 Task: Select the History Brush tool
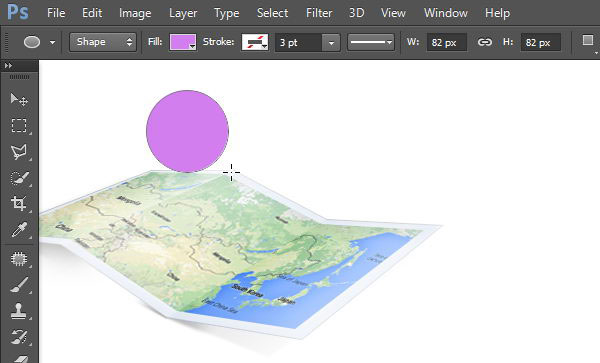click(19, 337)
